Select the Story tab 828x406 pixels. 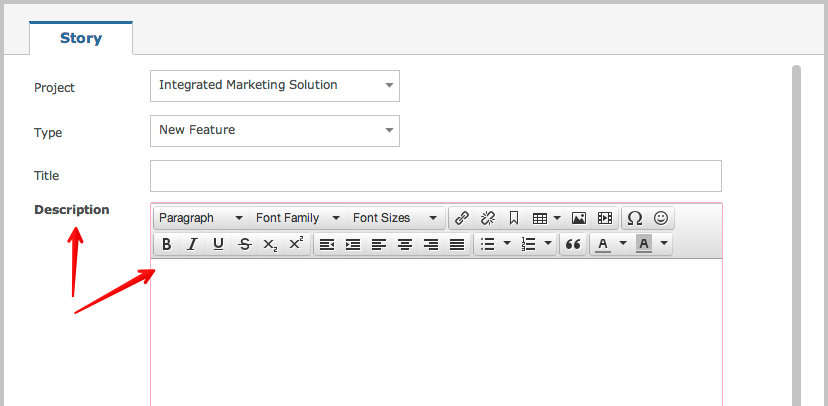pyautogui.click(x=81, y=39)
